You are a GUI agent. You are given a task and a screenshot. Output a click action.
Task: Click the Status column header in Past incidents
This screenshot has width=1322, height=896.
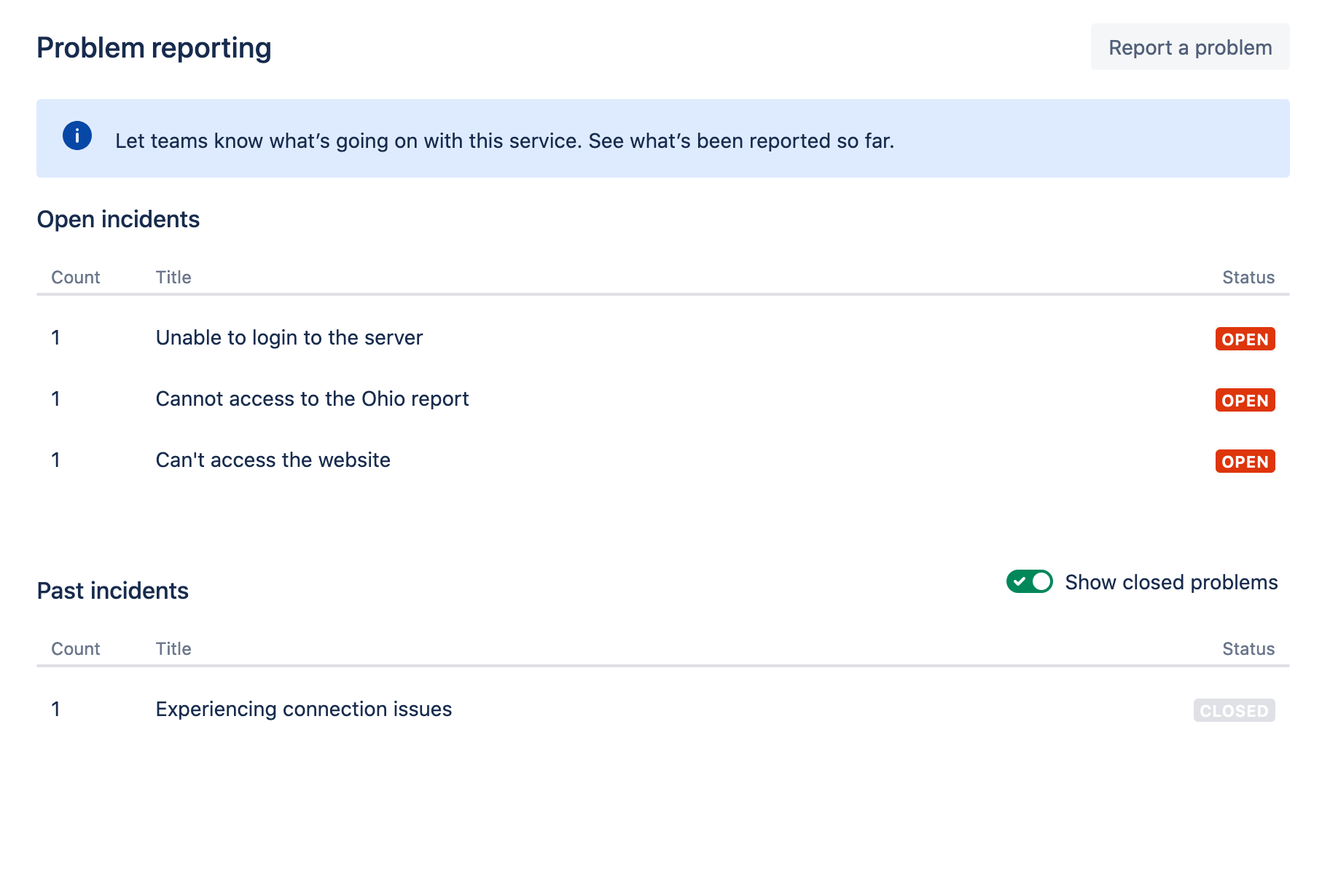pyautogui.click(x=1248, y=649)
